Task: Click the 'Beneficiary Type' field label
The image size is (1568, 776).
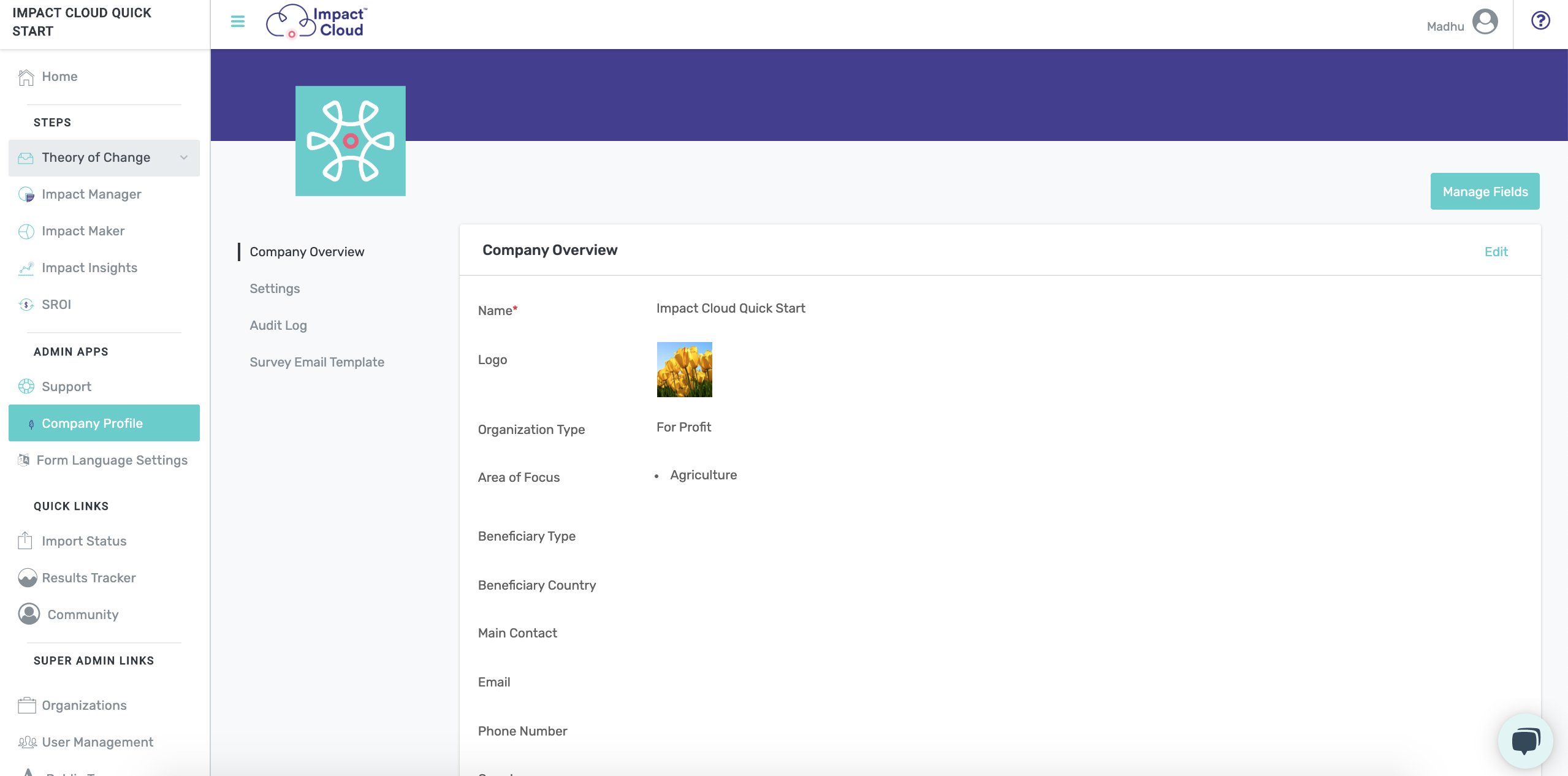Action: pyautogui.click(x=527, y=536)
